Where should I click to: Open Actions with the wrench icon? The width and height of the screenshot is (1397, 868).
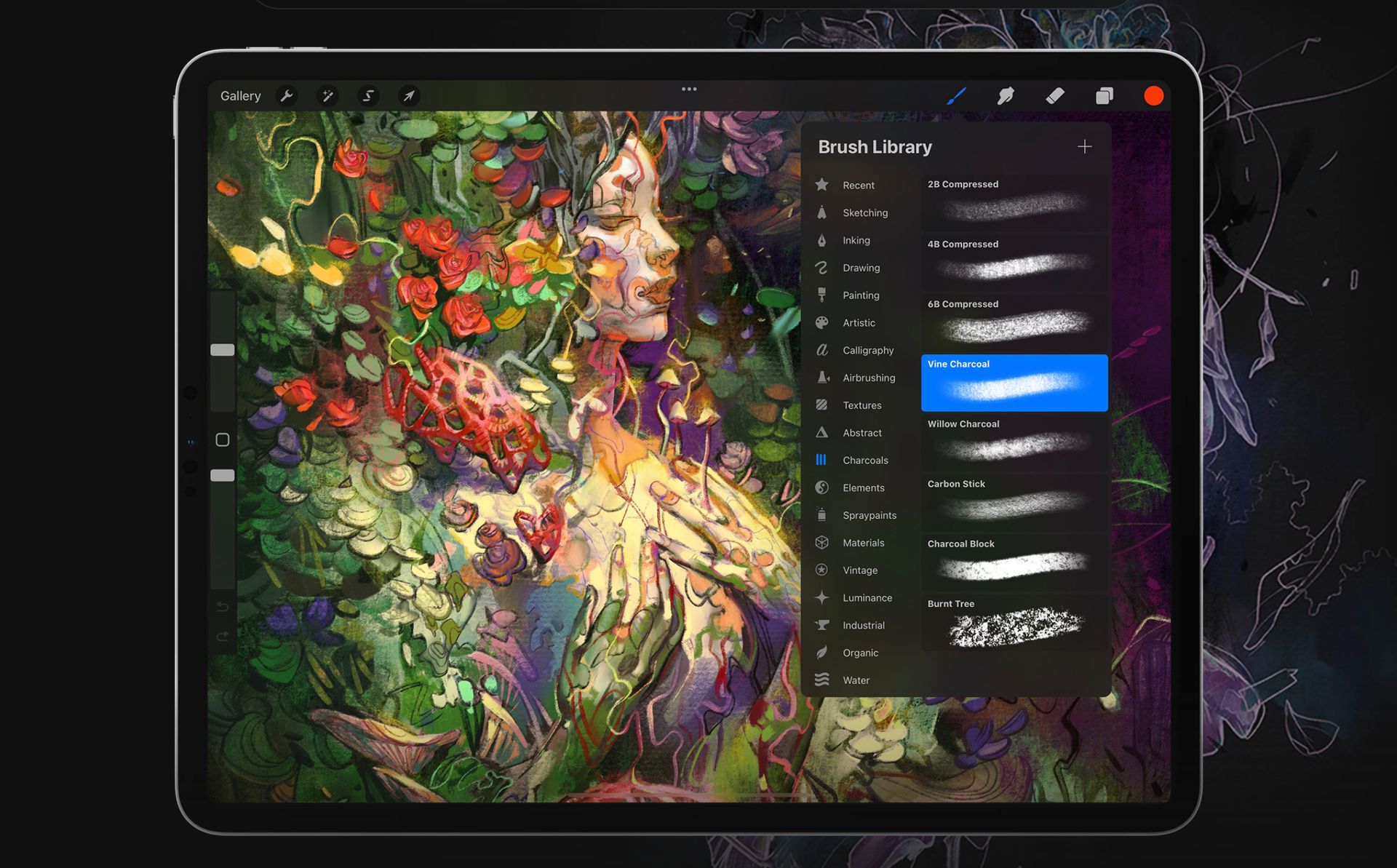tap(287, 95)
